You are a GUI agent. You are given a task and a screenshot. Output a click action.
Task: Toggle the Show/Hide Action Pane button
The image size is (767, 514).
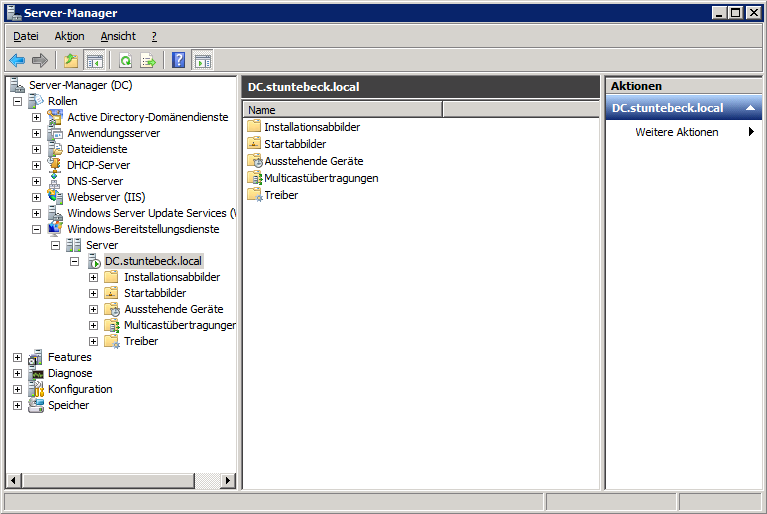click(x=202, y=60)
